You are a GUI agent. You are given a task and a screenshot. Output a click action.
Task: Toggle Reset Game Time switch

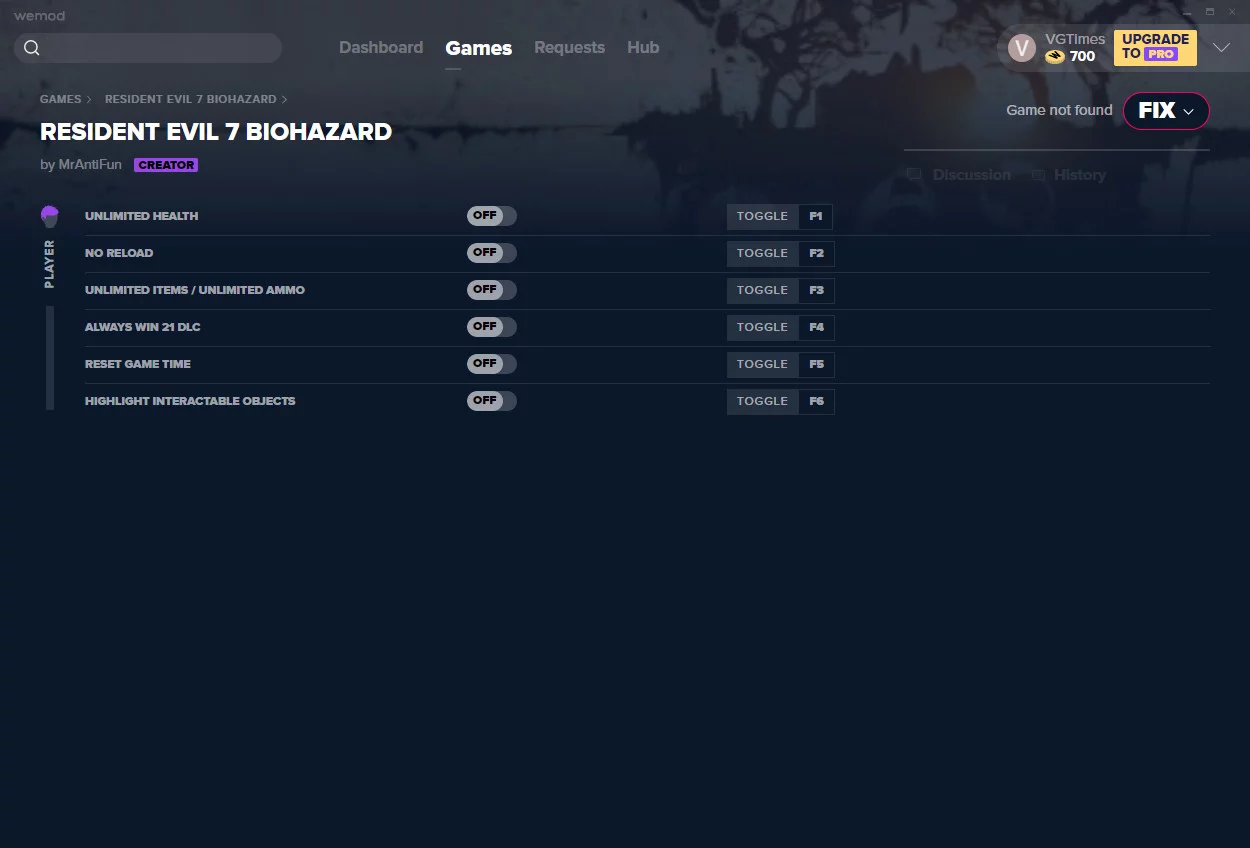point(492,364)
